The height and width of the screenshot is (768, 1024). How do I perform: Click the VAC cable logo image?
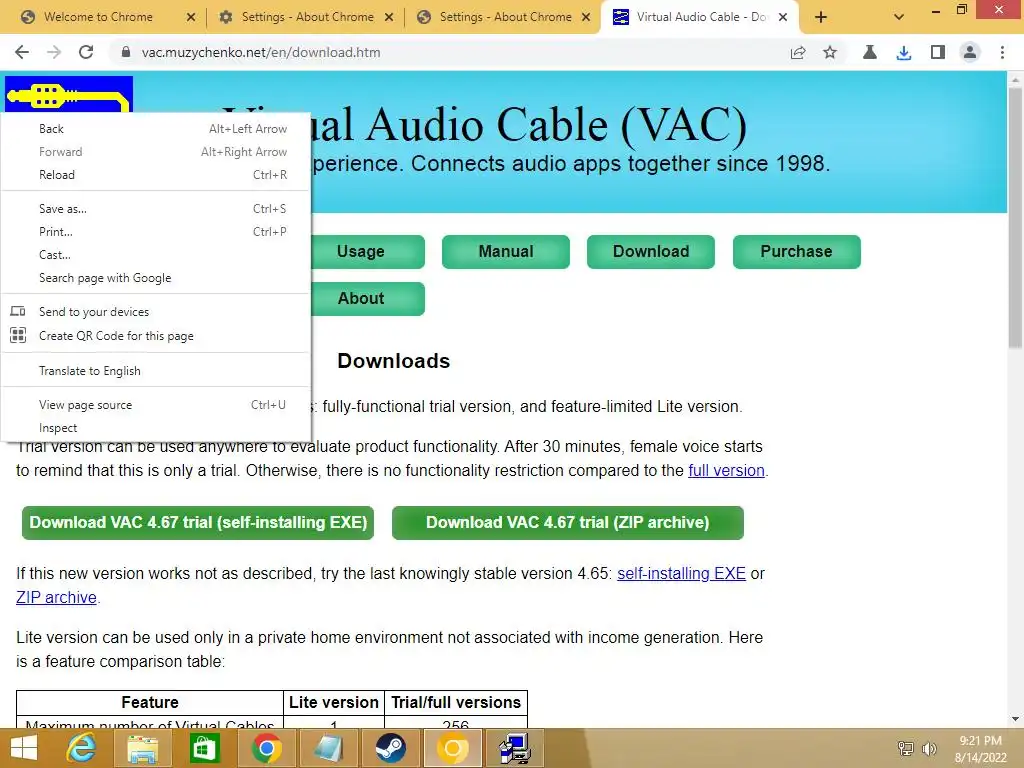click(x=69, y=95)
